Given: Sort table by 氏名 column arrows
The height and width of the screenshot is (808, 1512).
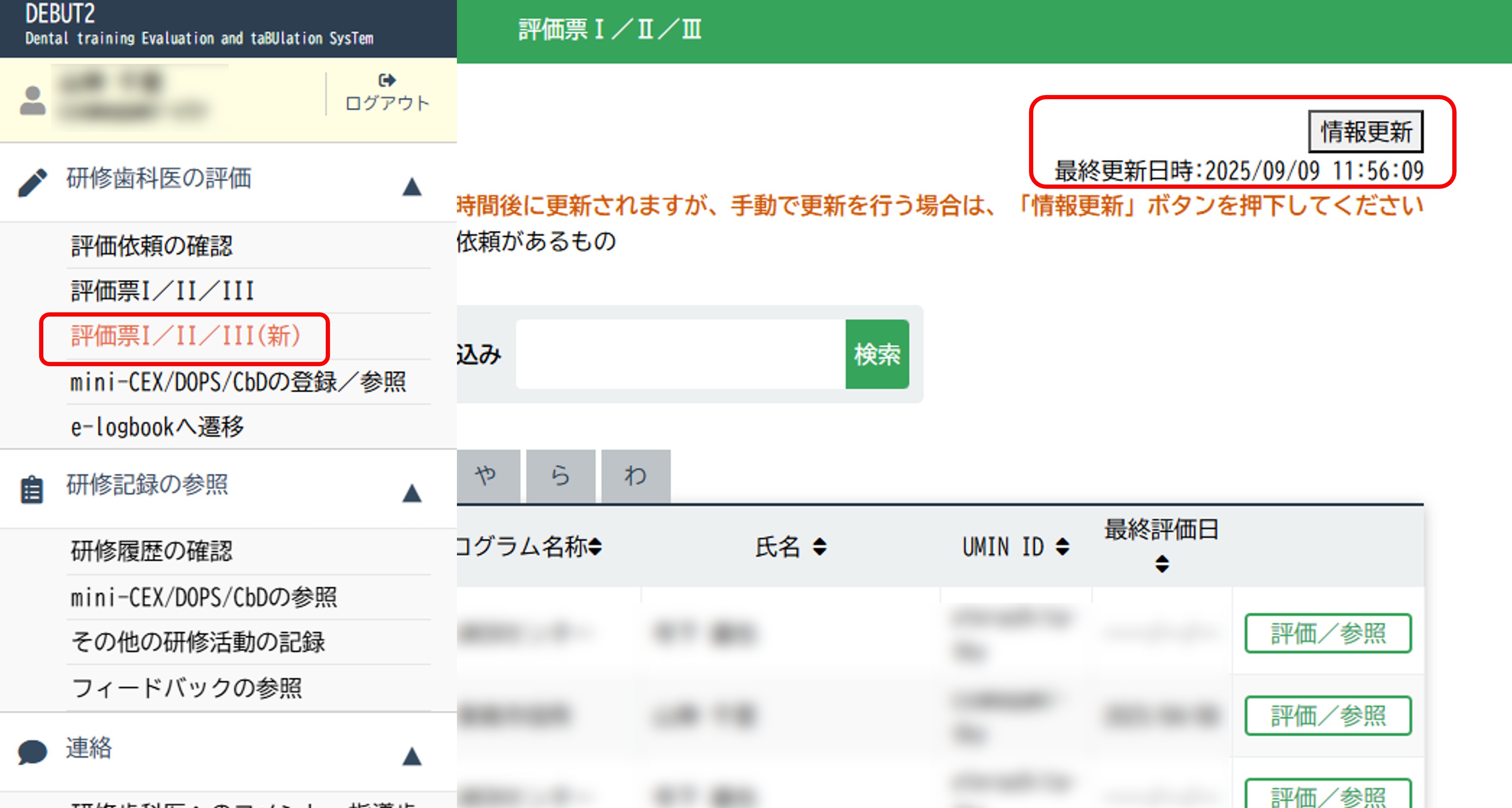Looking at the screenshot, I should [x=820, y=547].
